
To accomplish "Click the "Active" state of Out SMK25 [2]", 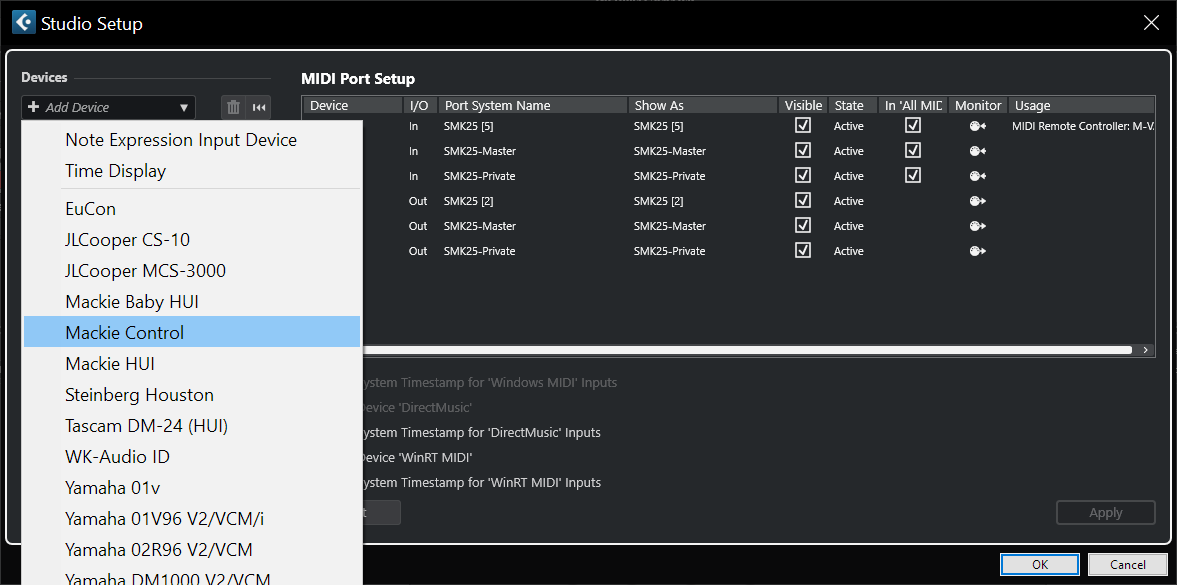I will click(x=849, y=201).
